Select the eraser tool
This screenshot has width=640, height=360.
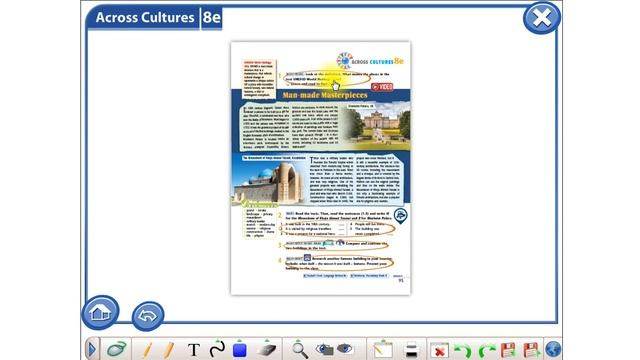click(267, 349)
